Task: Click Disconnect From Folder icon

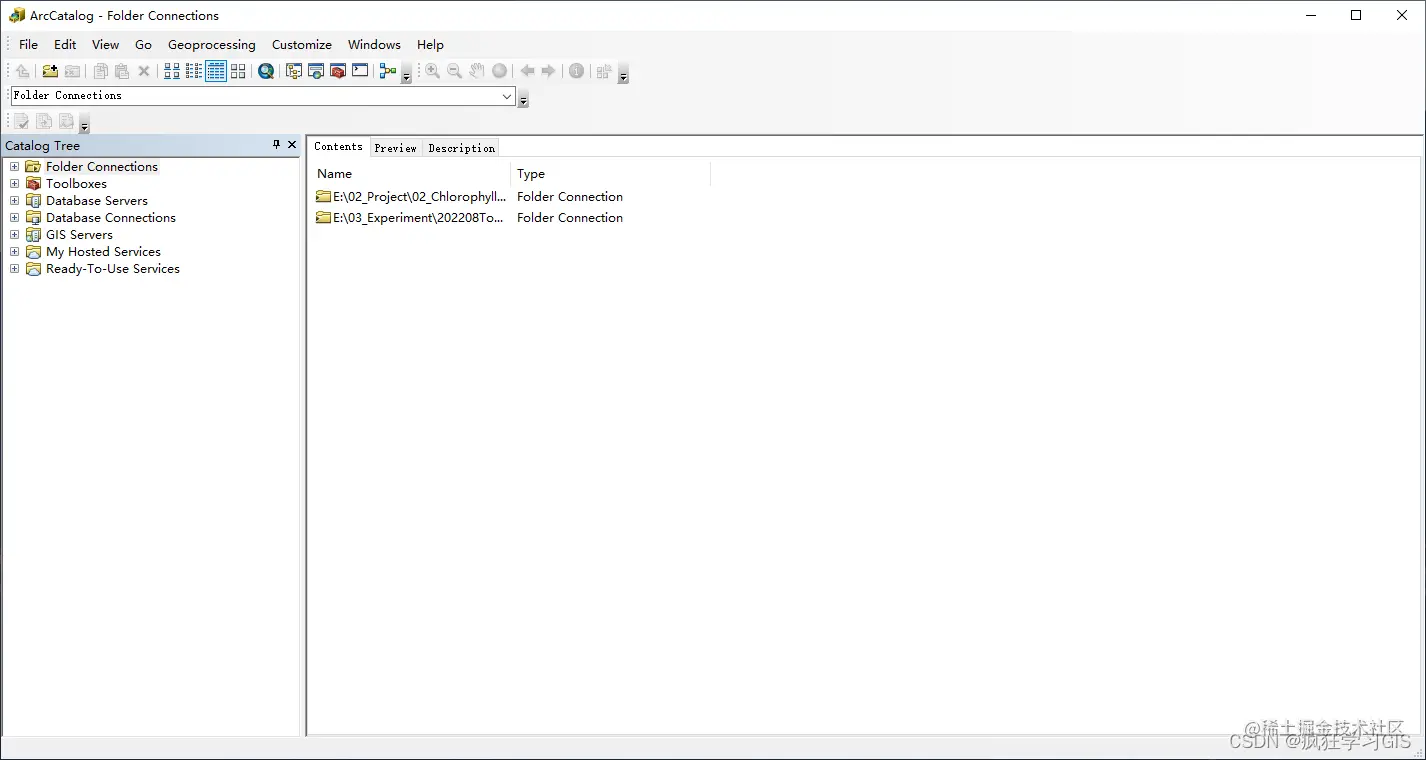Action: pyautogui.click(x=72, y=71)
